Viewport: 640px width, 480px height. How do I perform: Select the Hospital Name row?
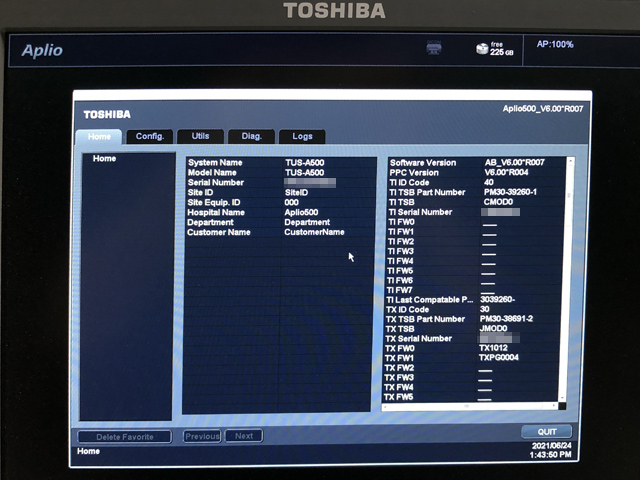(280, 212)
